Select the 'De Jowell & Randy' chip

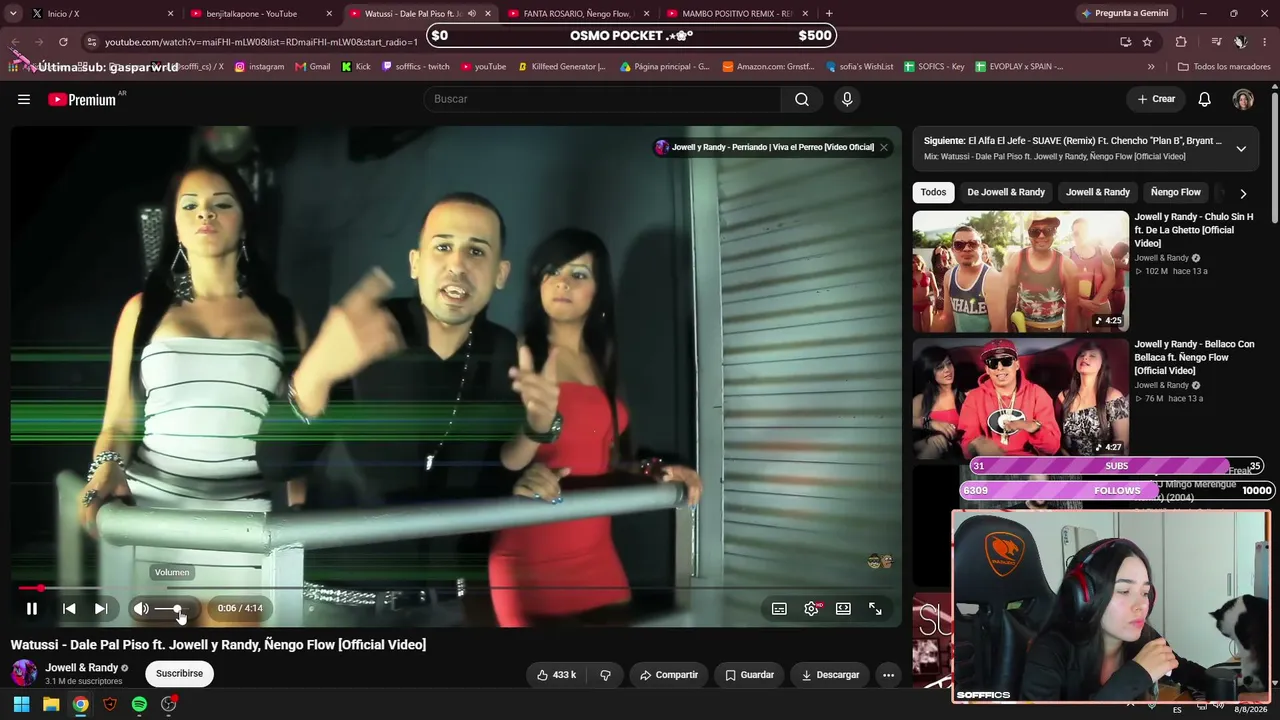(1006, 192)
